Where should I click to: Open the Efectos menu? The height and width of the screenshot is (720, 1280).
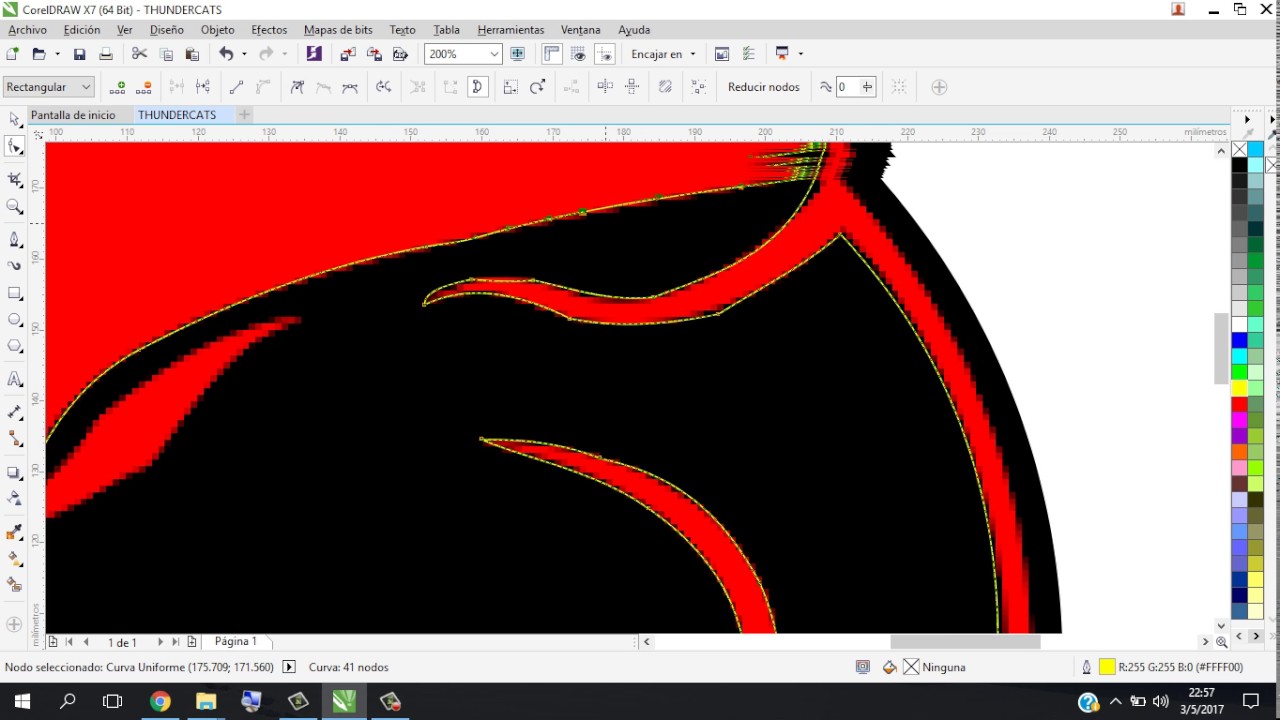pyautogui.click(x=269, y=30)
